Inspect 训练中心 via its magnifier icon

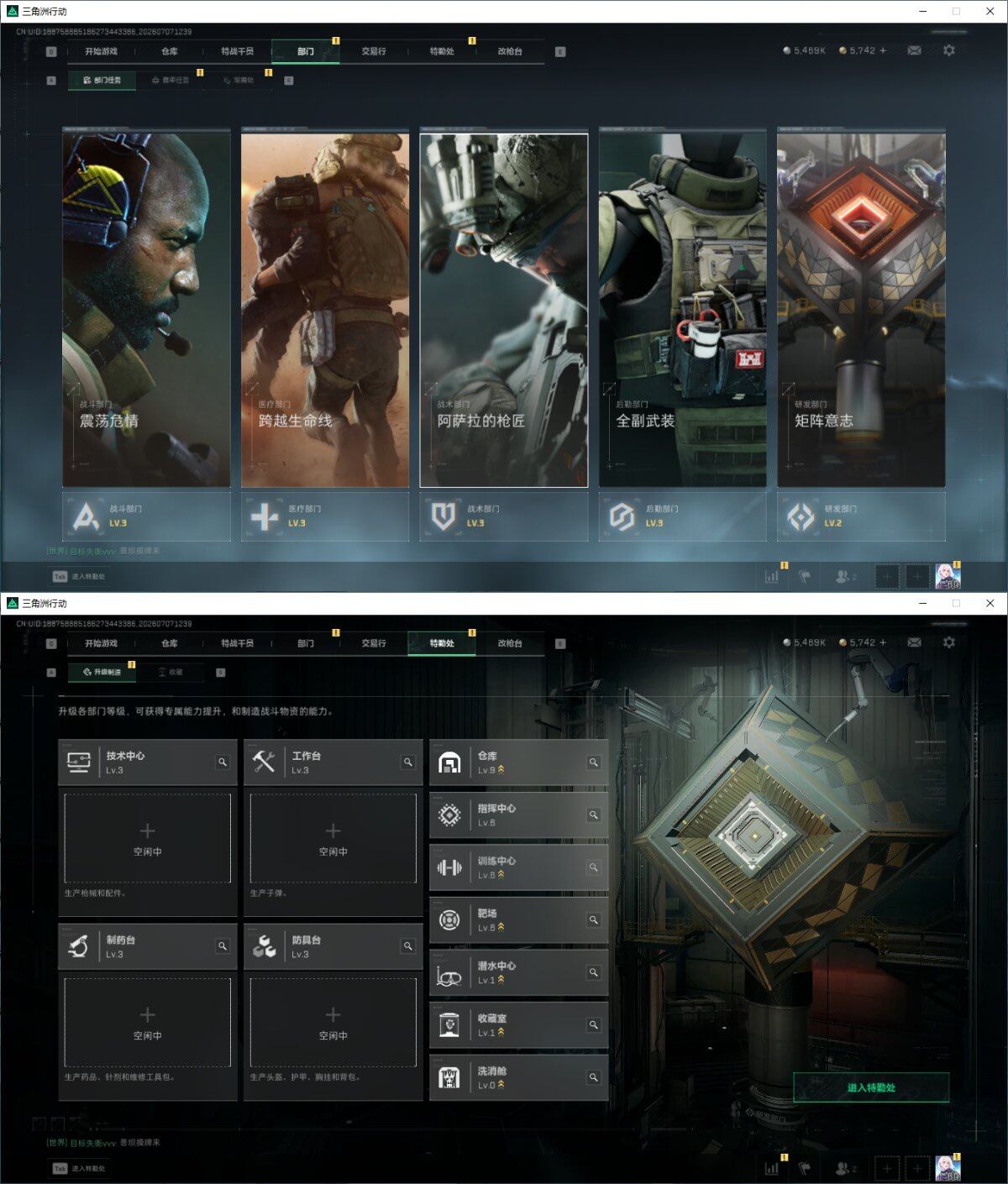click(x=594, y=867)
